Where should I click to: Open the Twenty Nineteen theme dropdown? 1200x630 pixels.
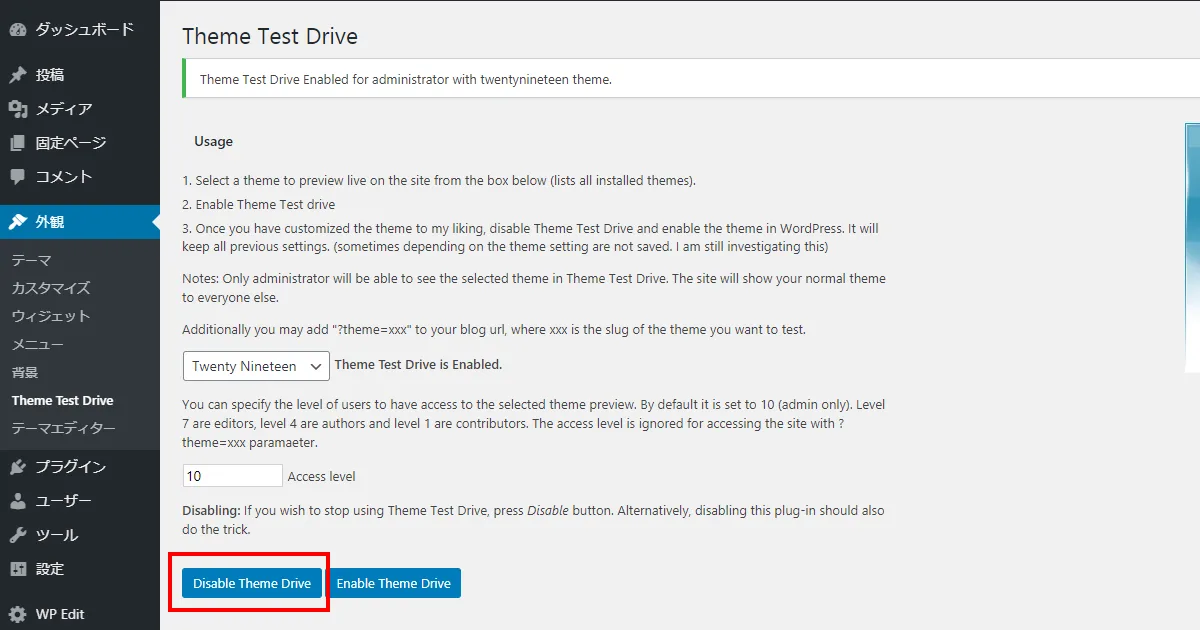pyautogui.click(x=256, y=366)
